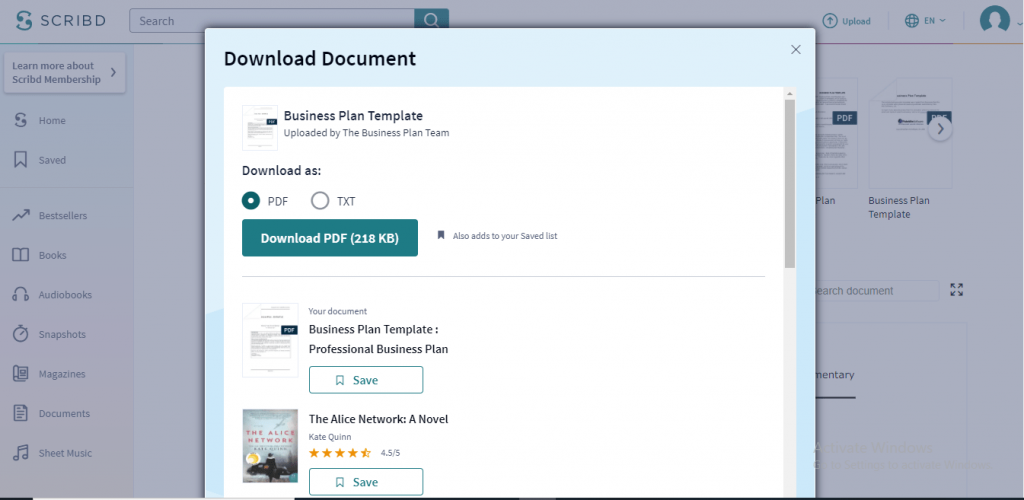Open the Home menu item
The image size is (1024, 500).
click(52, 121)
